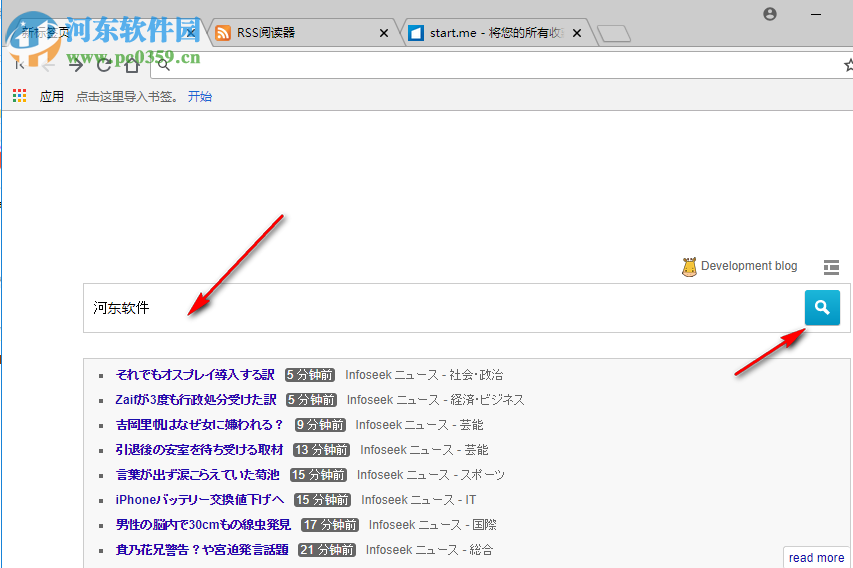853x568 pixels.
Task: Click the 13 分钟前 time badge
Action: 322,450
